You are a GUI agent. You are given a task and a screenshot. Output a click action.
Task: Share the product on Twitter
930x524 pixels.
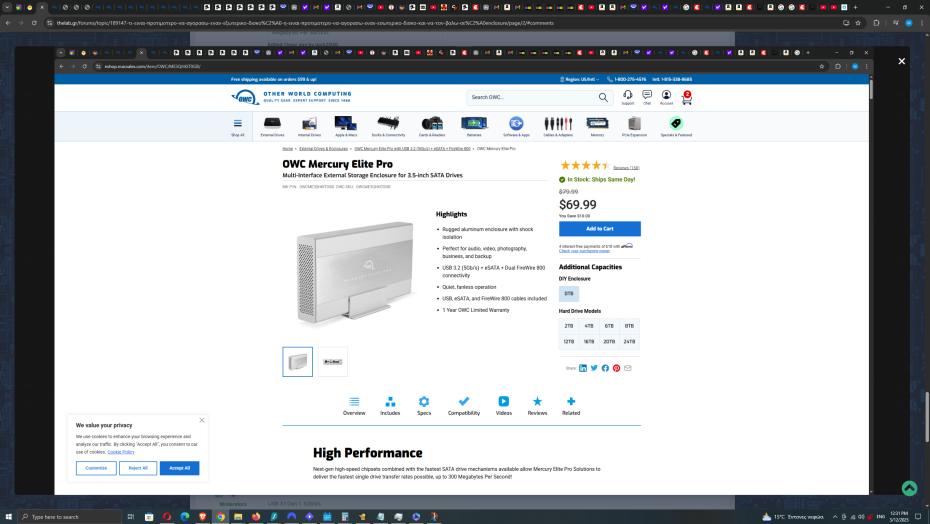pos(594,368)
